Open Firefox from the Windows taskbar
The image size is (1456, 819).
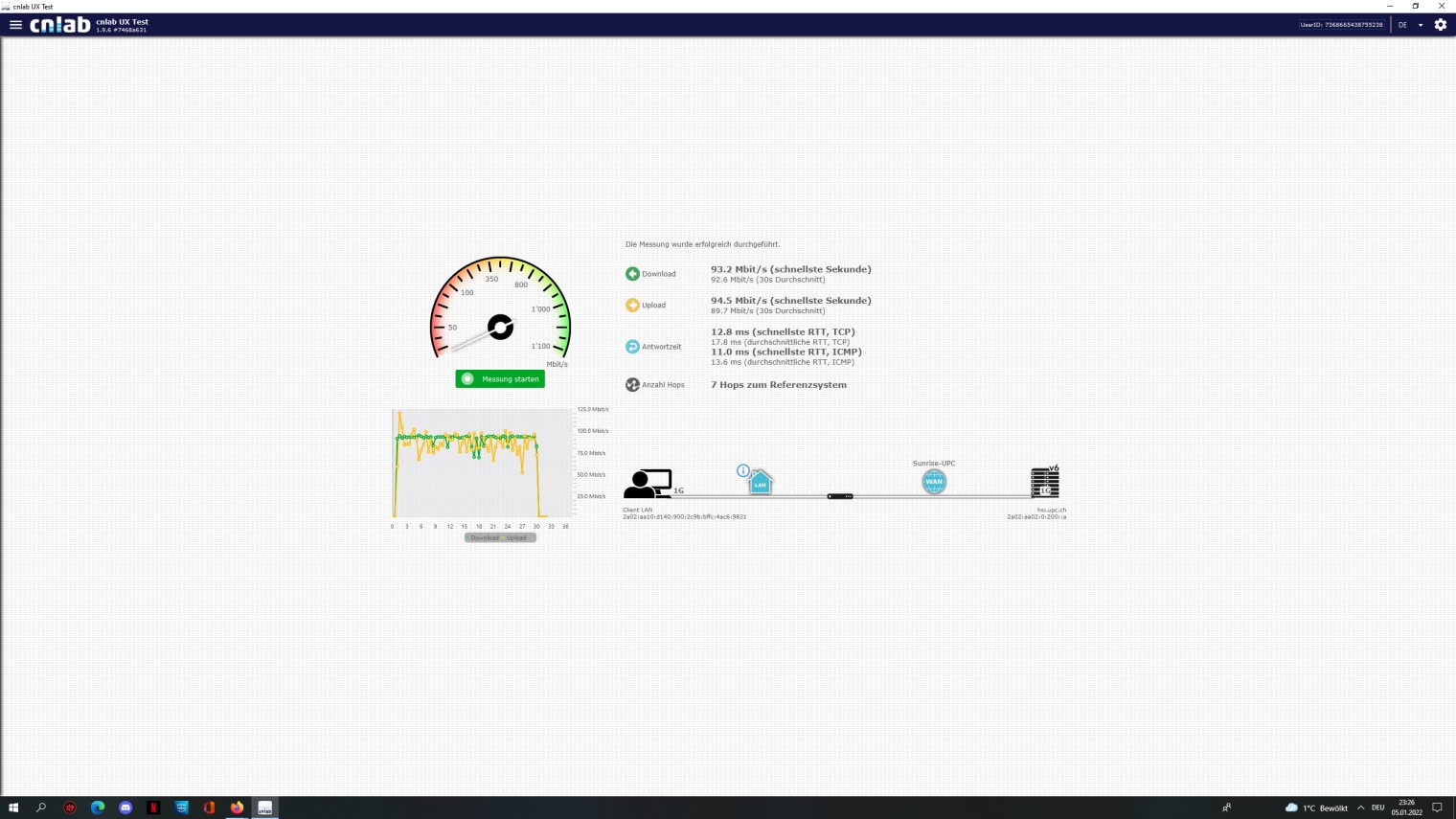[237, 808]
